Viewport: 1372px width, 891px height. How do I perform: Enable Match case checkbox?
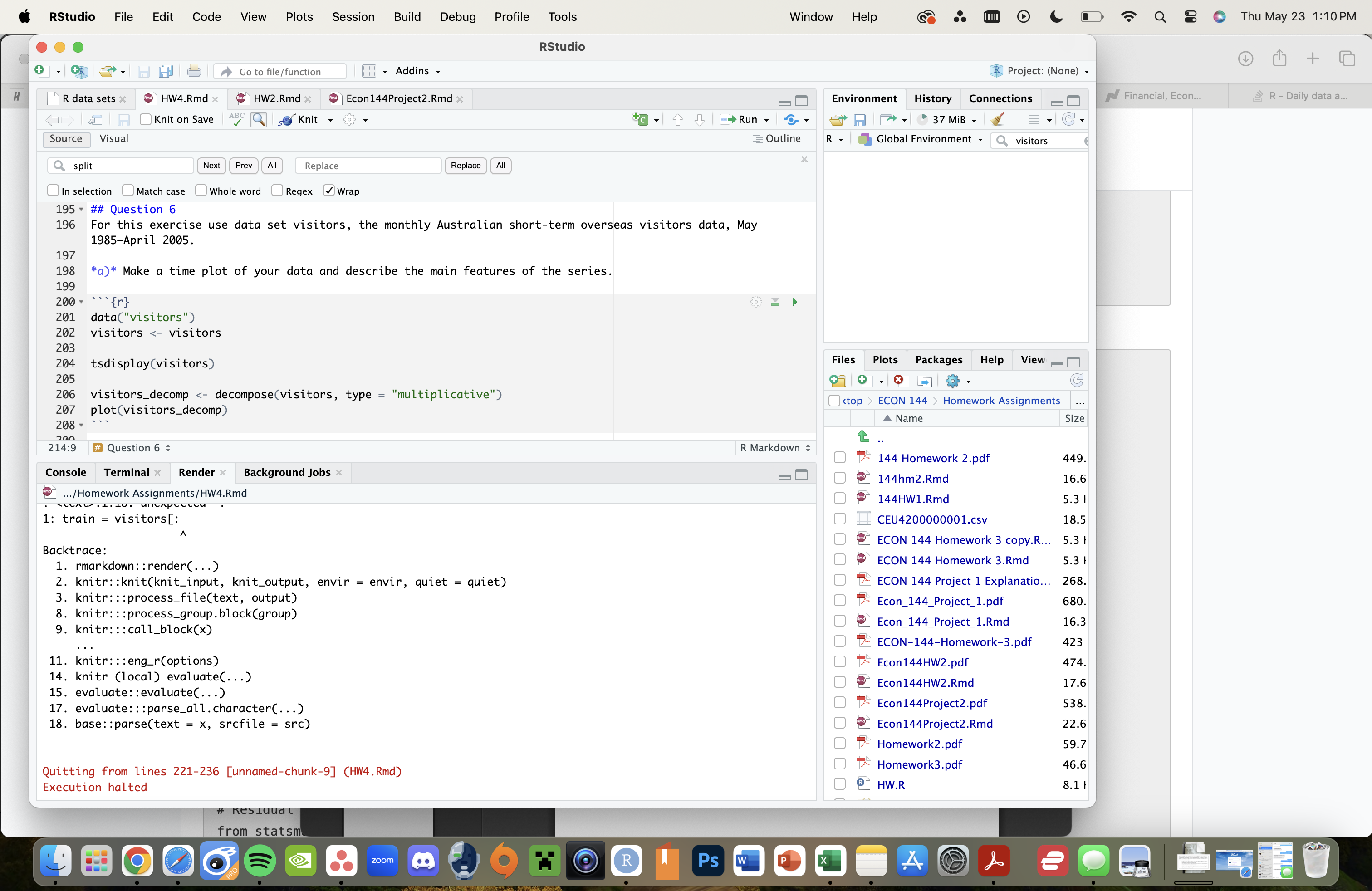(128, 190)
